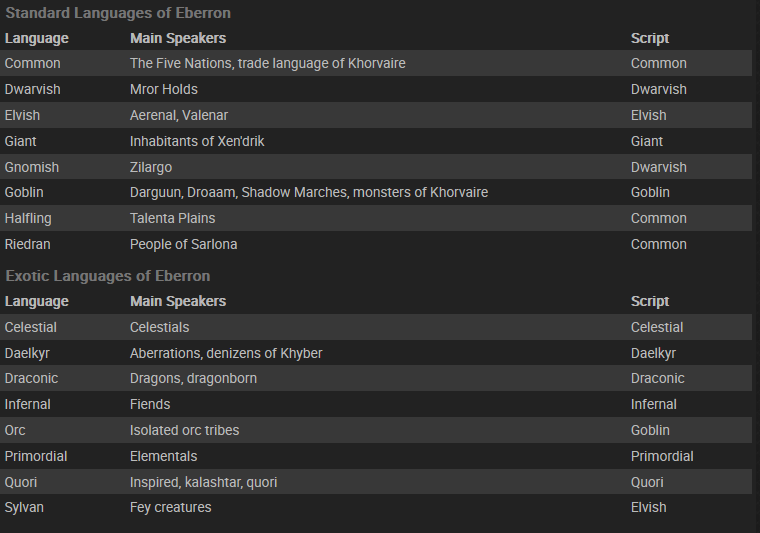Click Aerenal, Valenar speakers text
This screenshot has height=533, width=760.
178,115
